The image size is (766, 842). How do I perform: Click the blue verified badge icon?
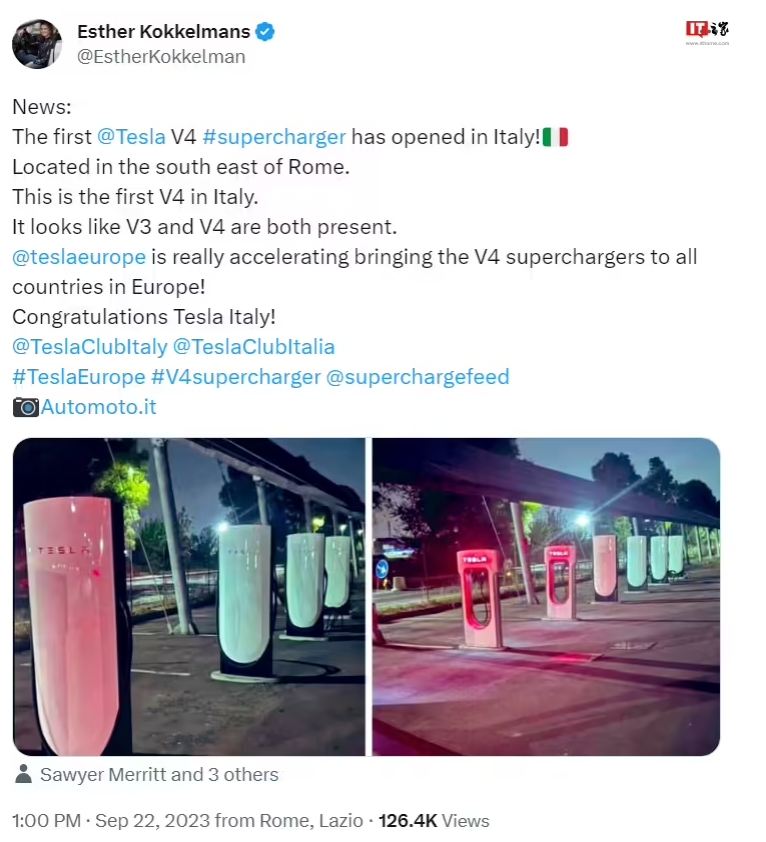click(x=265, y=32)
